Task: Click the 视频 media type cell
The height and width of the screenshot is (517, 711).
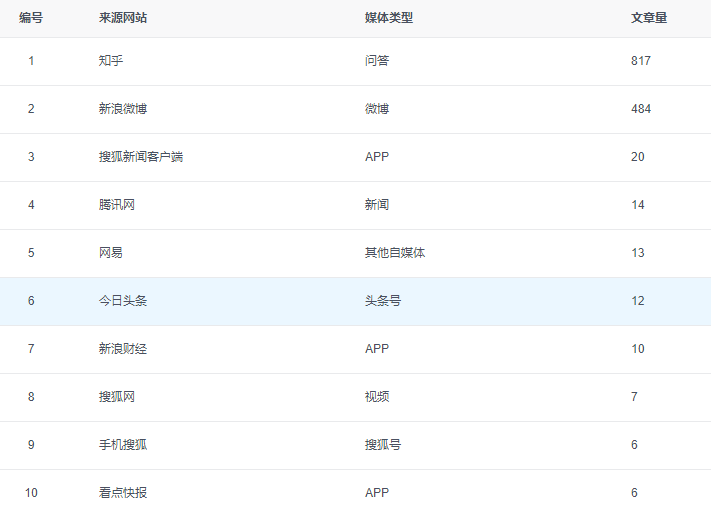Action: [377, 397]
